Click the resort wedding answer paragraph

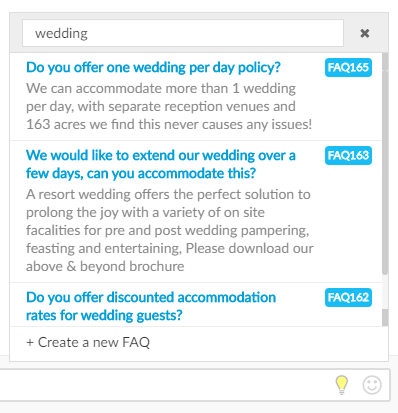tap(170, 230)
